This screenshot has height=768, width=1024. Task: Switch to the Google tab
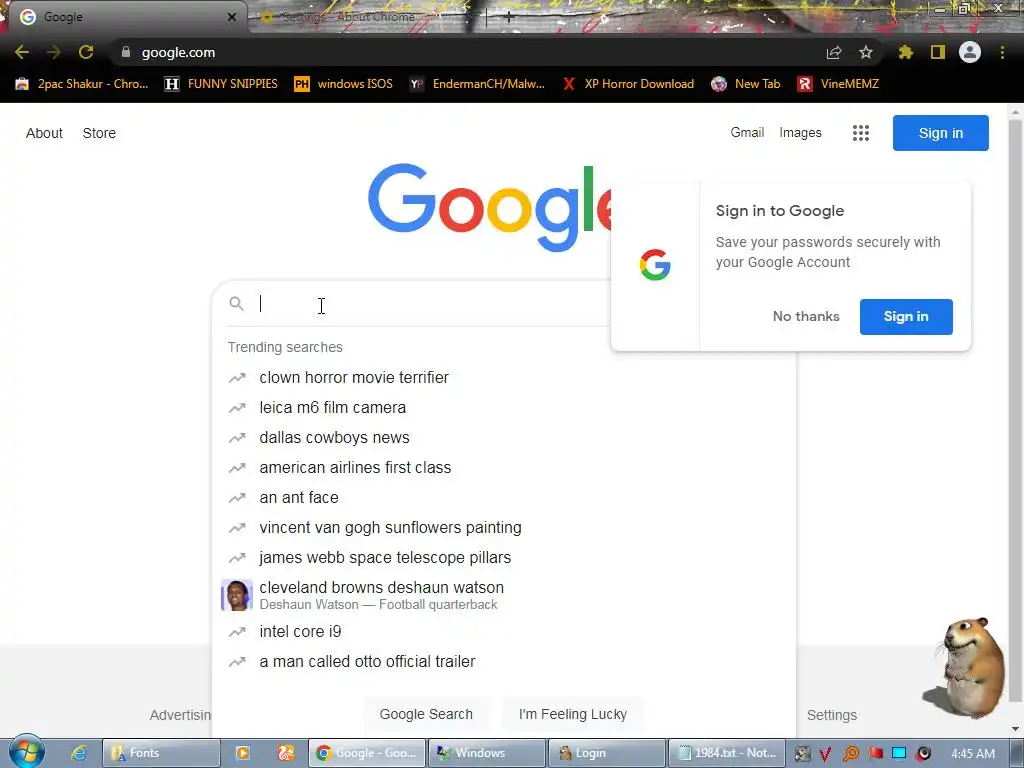point(124,17)
